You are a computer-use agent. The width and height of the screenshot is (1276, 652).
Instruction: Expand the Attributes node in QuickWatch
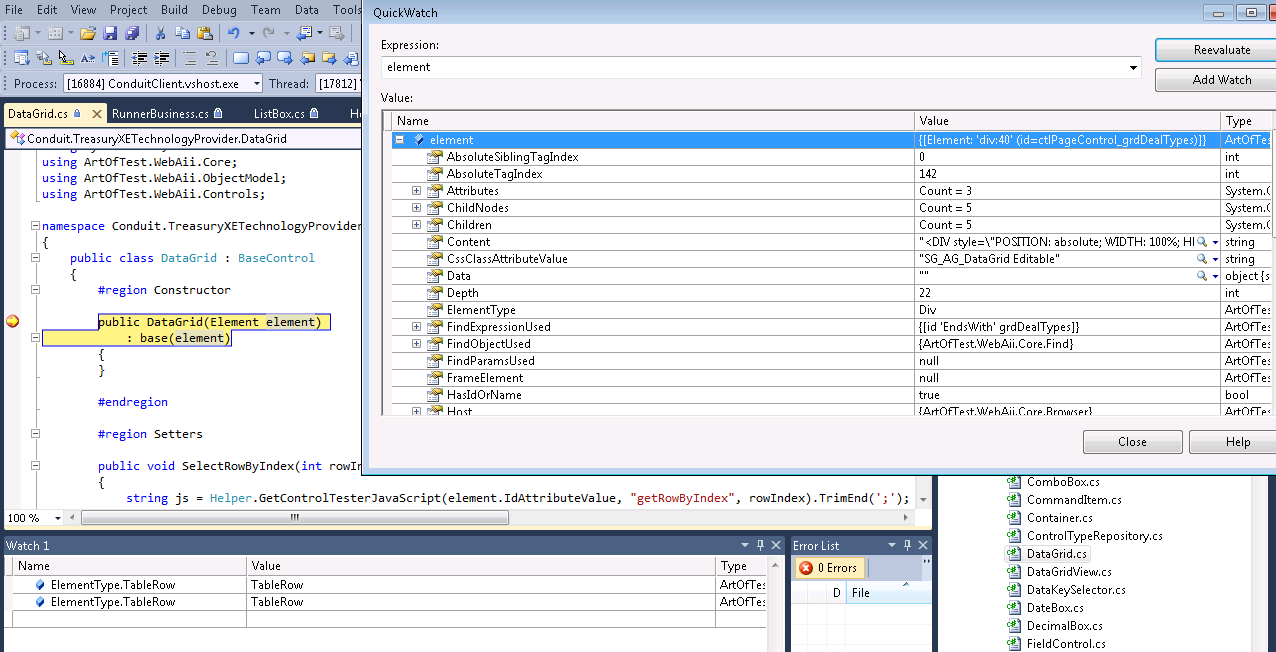coord(417,191)
